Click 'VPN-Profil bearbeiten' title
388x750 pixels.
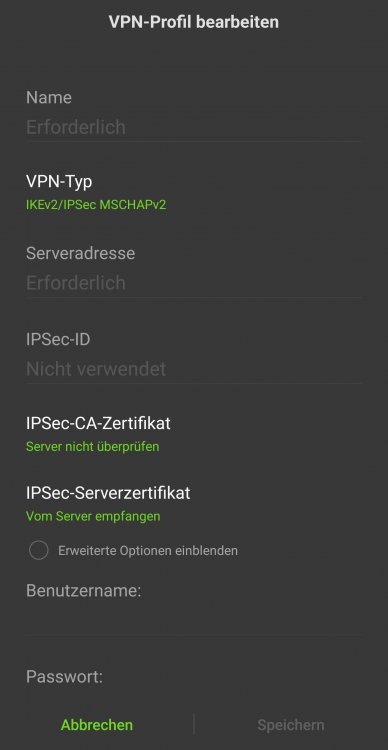click(194, 22)
